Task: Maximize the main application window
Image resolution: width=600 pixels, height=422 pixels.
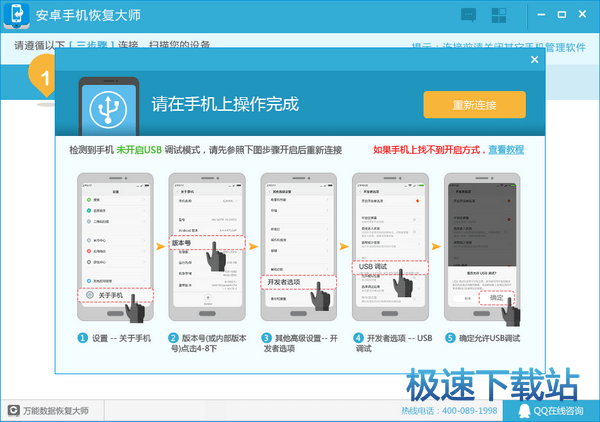Action: 562,15
